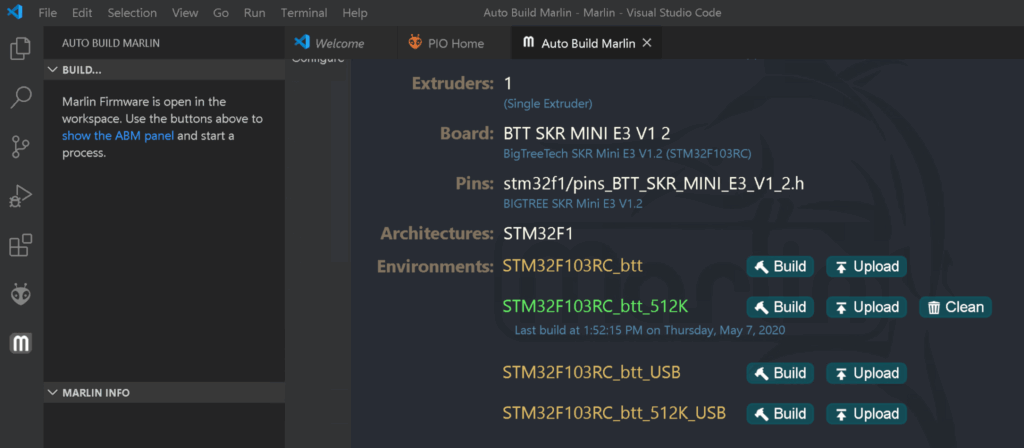
Task: Open the PlatformIO alien icon view
Action: point(21,294)
